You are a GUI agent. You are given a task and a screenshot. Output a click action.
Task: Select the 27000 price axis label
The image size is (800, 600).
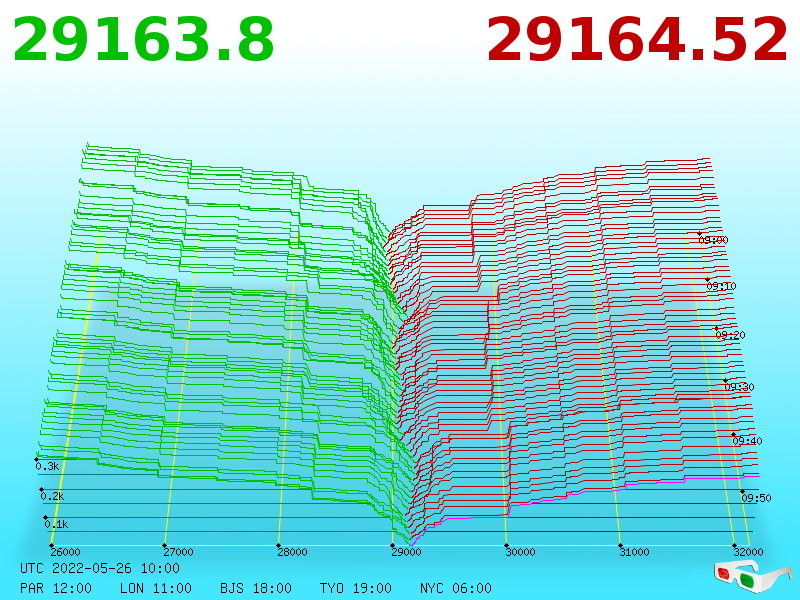point(178,552)
